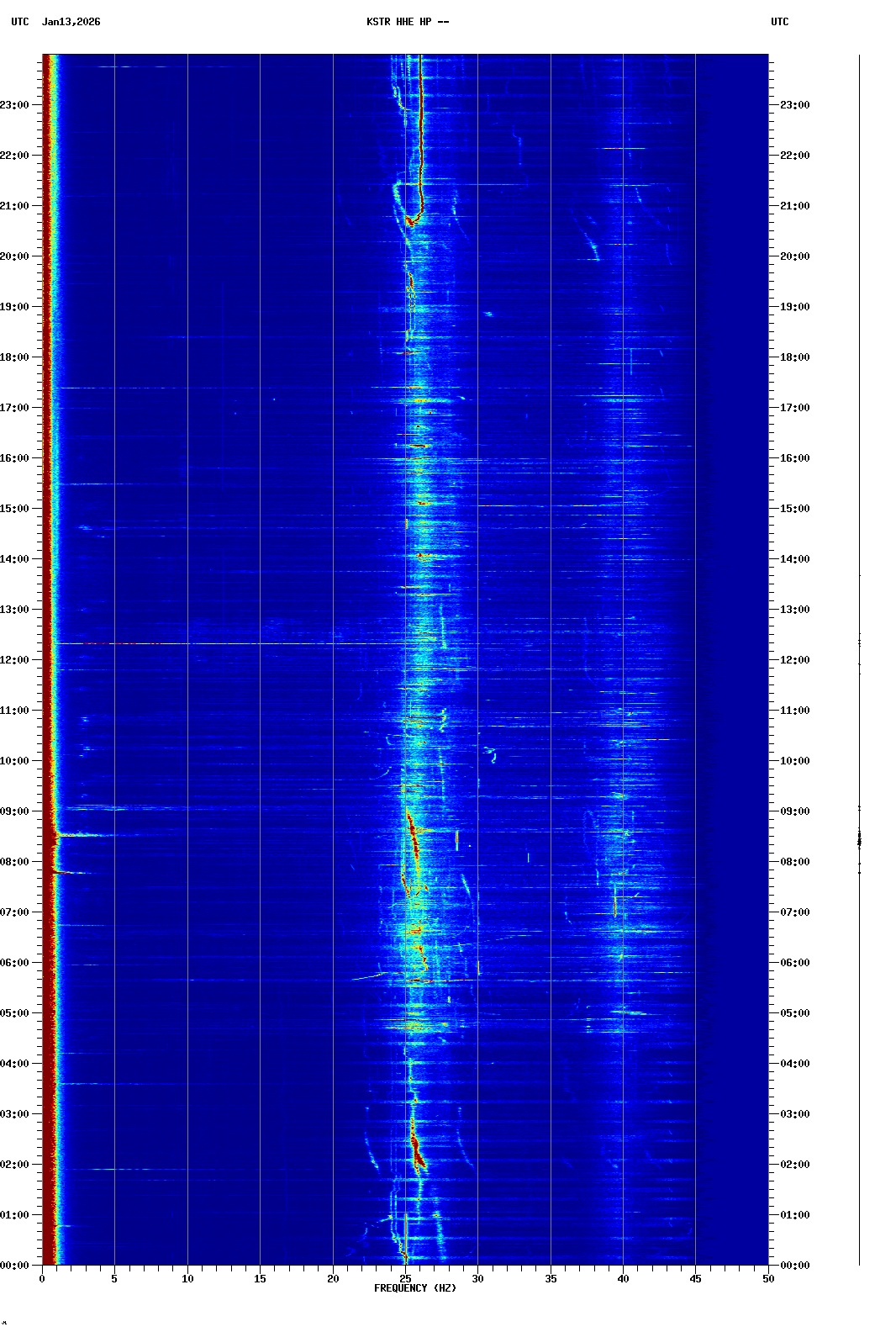Screen dimensions: 896x1332
Task: Select the 23:00 label on the left time axis
Action: pyautogui.click(x=15, y=105)
